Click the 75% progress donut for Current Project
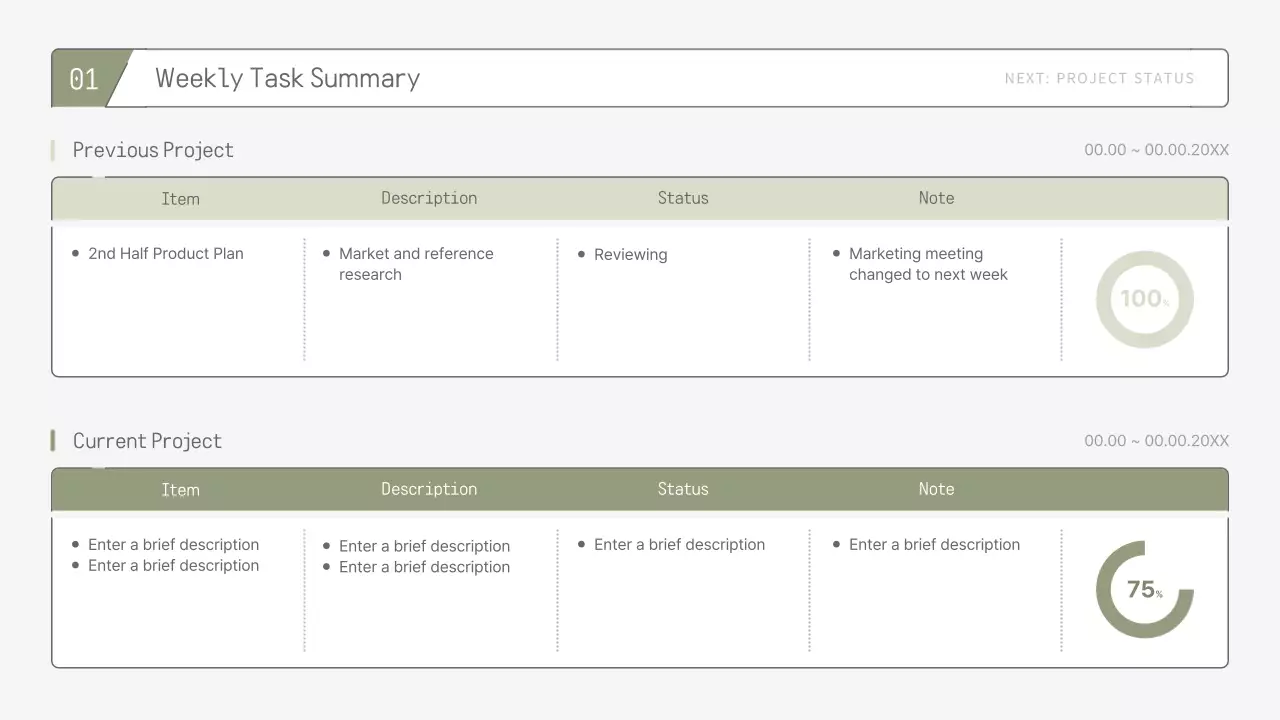The height and width of the screenshot is (720, 1280). [x=1144, y=589]
